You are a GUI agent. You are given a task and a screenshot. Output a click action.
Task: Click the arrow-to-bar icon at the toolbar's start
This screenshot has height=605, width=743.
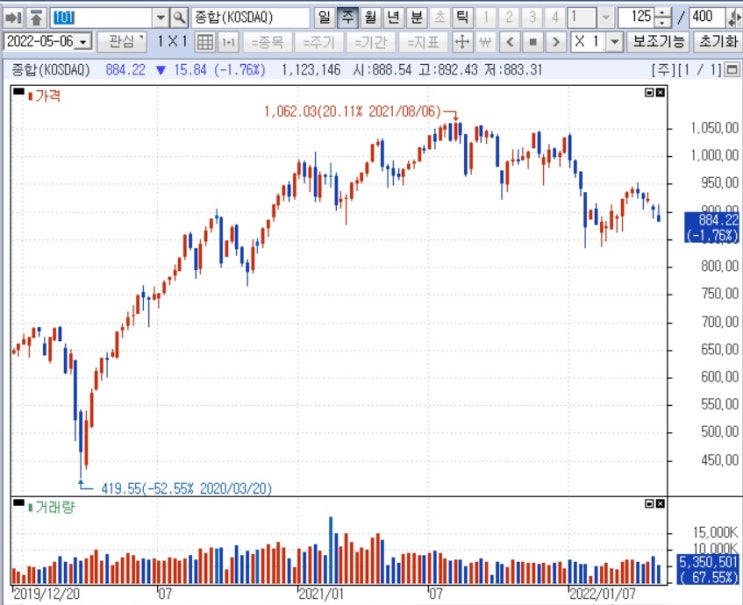(13, 18)
